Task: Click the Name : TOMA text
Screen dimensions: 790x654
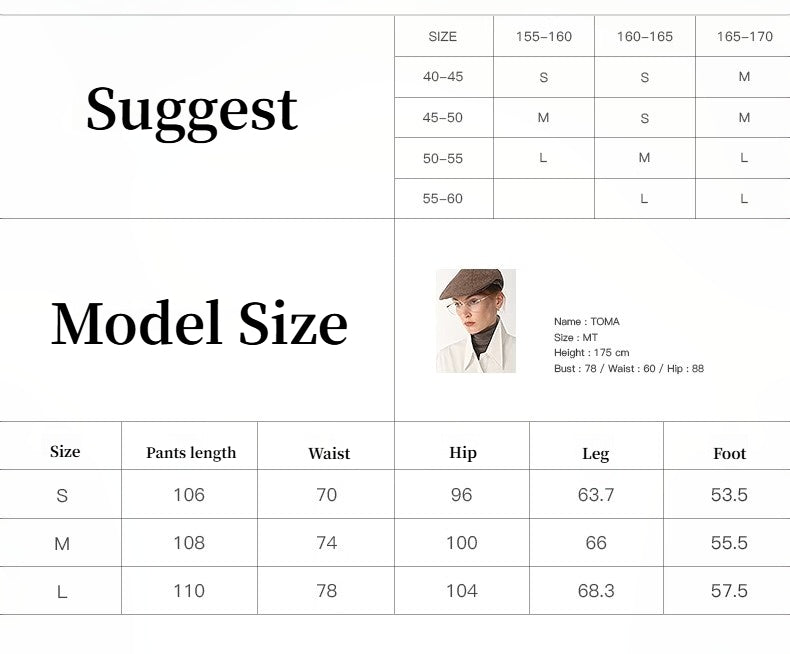Action: point(587,322)
